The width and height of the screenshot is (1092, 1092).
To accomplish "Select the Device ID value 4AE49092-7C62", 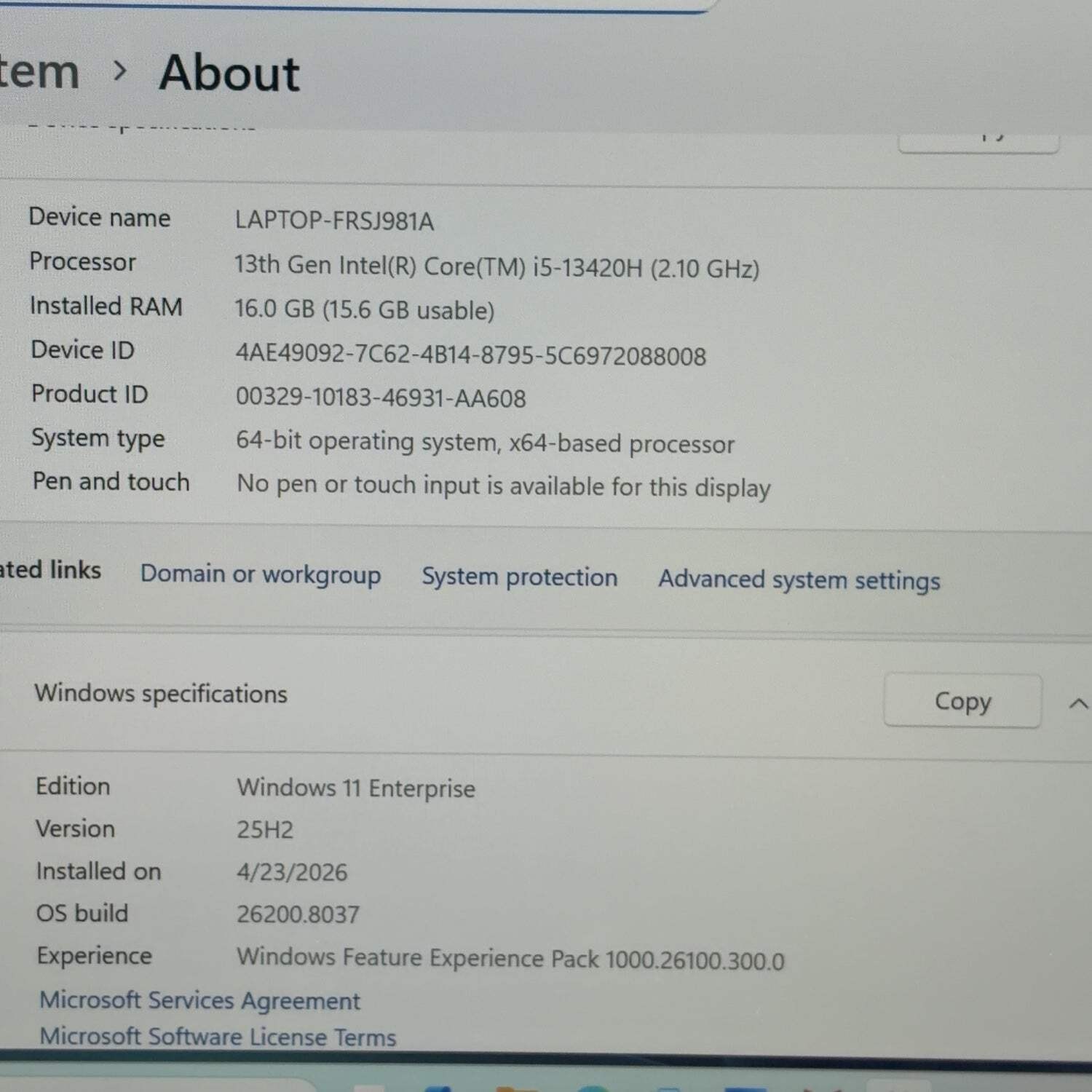I will (x=470, y=355).
